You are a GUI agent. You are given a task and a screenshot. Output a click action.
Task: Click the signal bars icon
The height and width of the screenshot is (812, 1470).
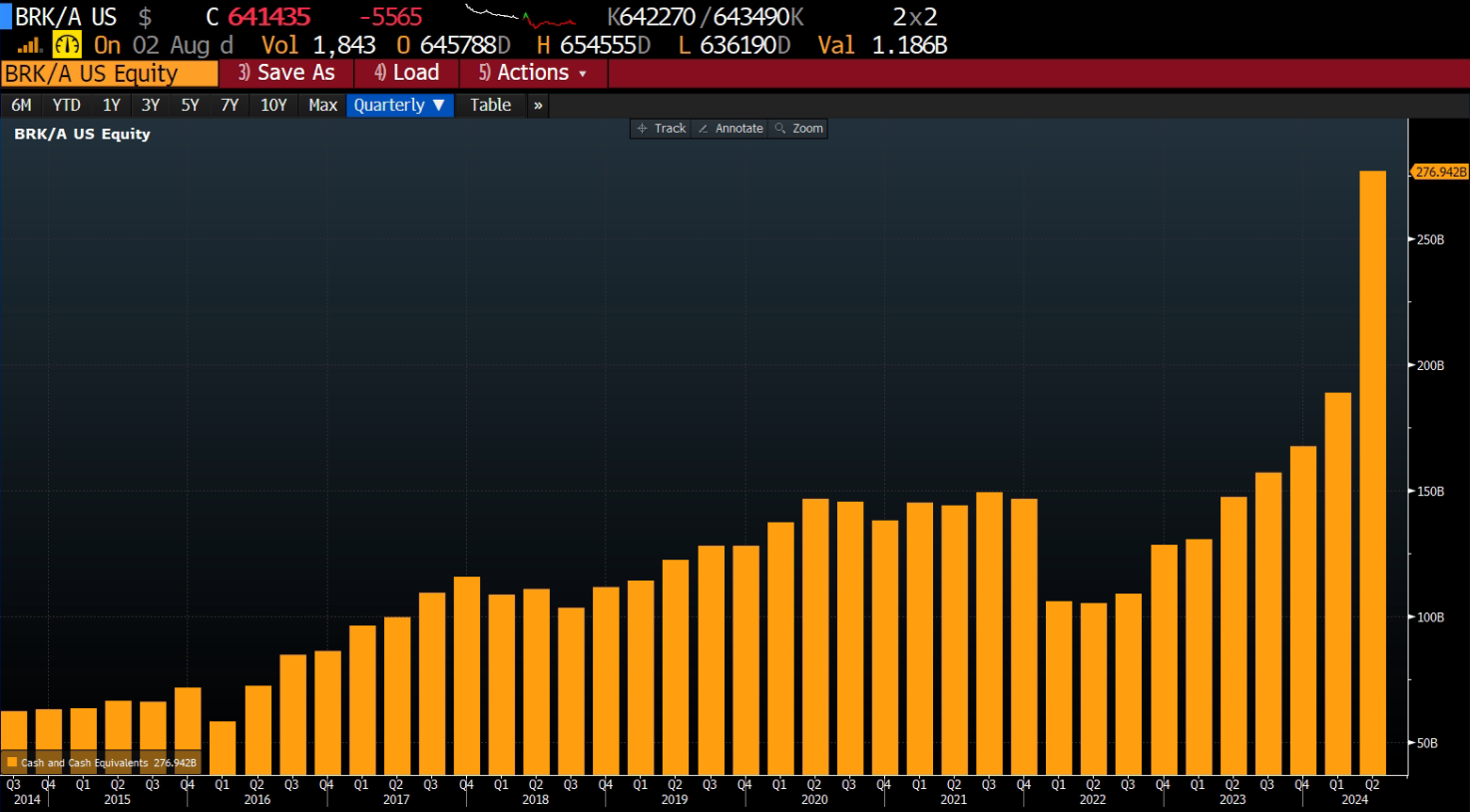tap(29, 45)
